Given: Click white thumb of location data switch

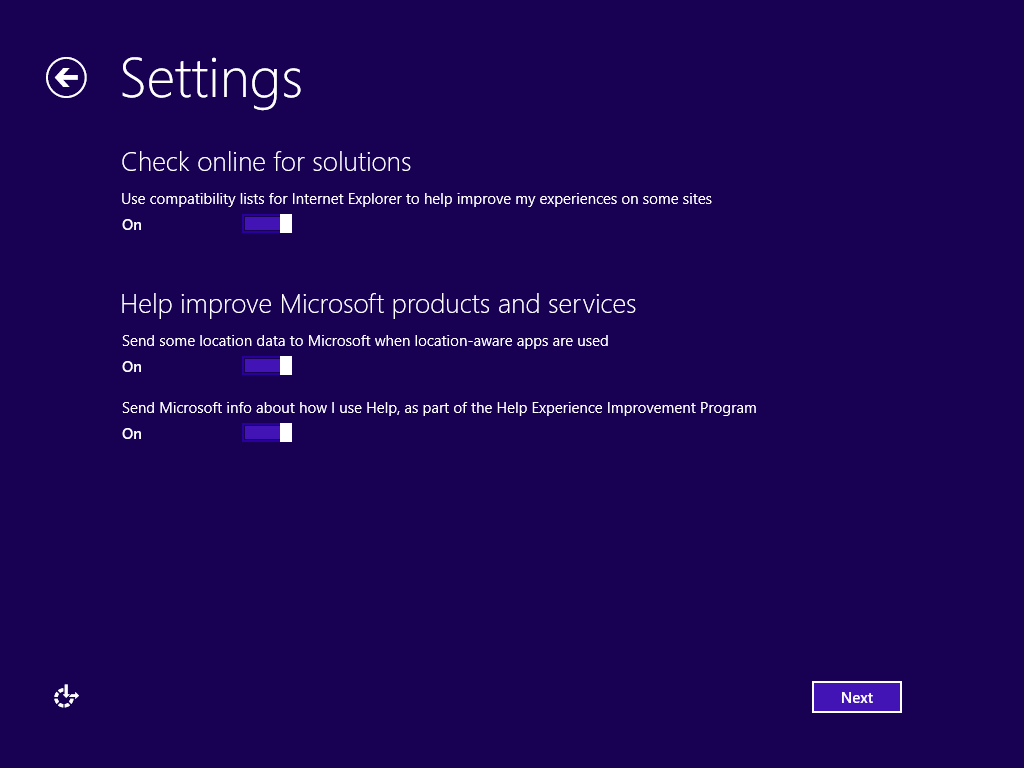Looking at the screenshot, I should click(x=286, y=366).
